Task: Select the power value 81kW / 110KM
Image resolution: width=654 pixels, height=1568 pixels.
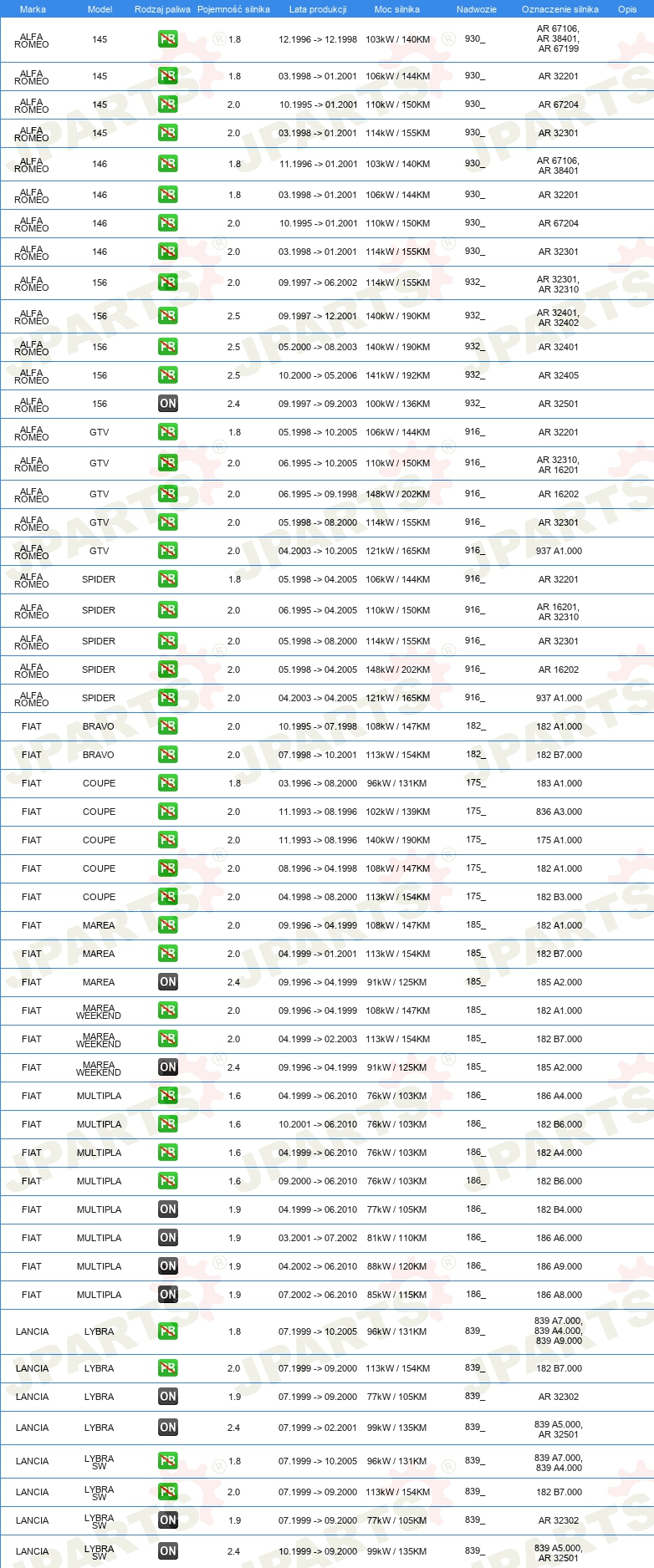Action: point(397,1238)
